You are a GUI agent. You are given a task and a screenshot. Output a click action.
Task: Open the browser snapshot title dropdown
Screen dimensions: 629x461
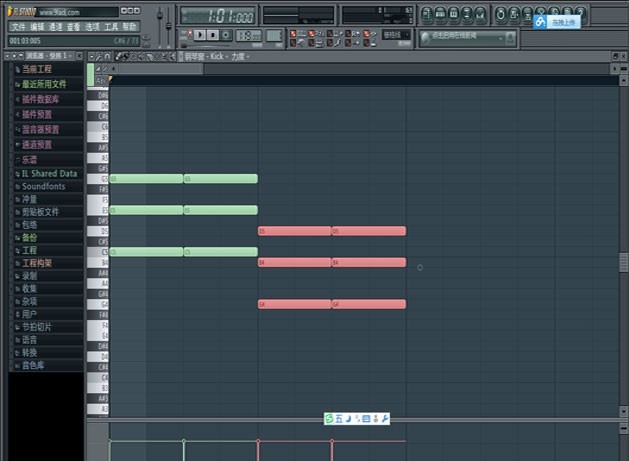pyautogui.click(x=49, y=56)
